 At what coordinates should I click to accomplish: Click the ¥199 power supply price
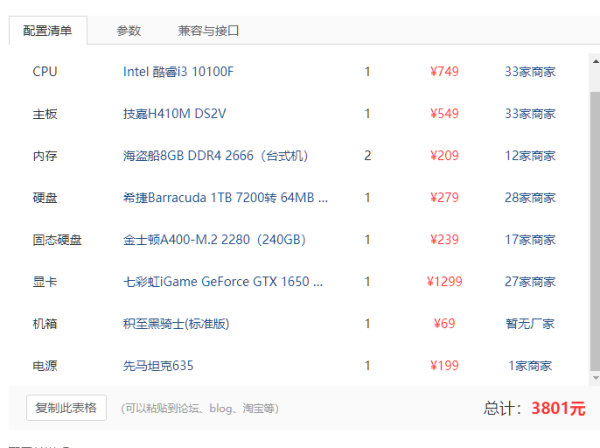pos(444,366)
